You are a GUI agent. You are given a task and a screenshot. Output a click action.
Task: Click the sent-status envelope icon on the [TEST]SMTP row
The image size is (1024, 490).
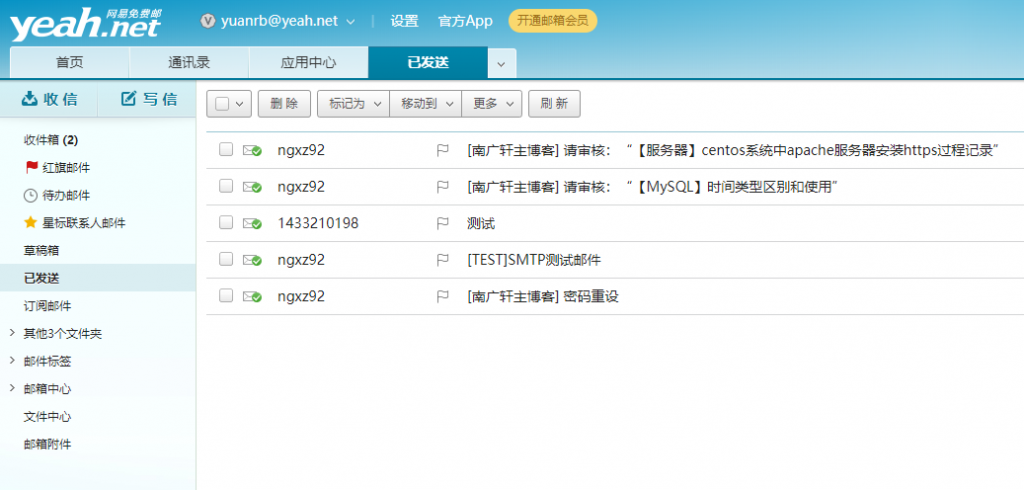(252, 260)
